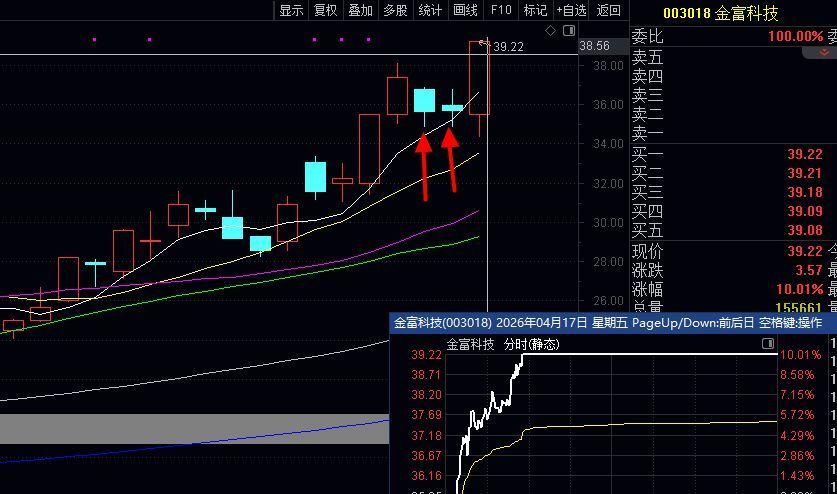Image resolution: width=837 pixels, height=494 pixels.
Task: Click the stock title 003018 金富科技
Action: pos(721,13)
